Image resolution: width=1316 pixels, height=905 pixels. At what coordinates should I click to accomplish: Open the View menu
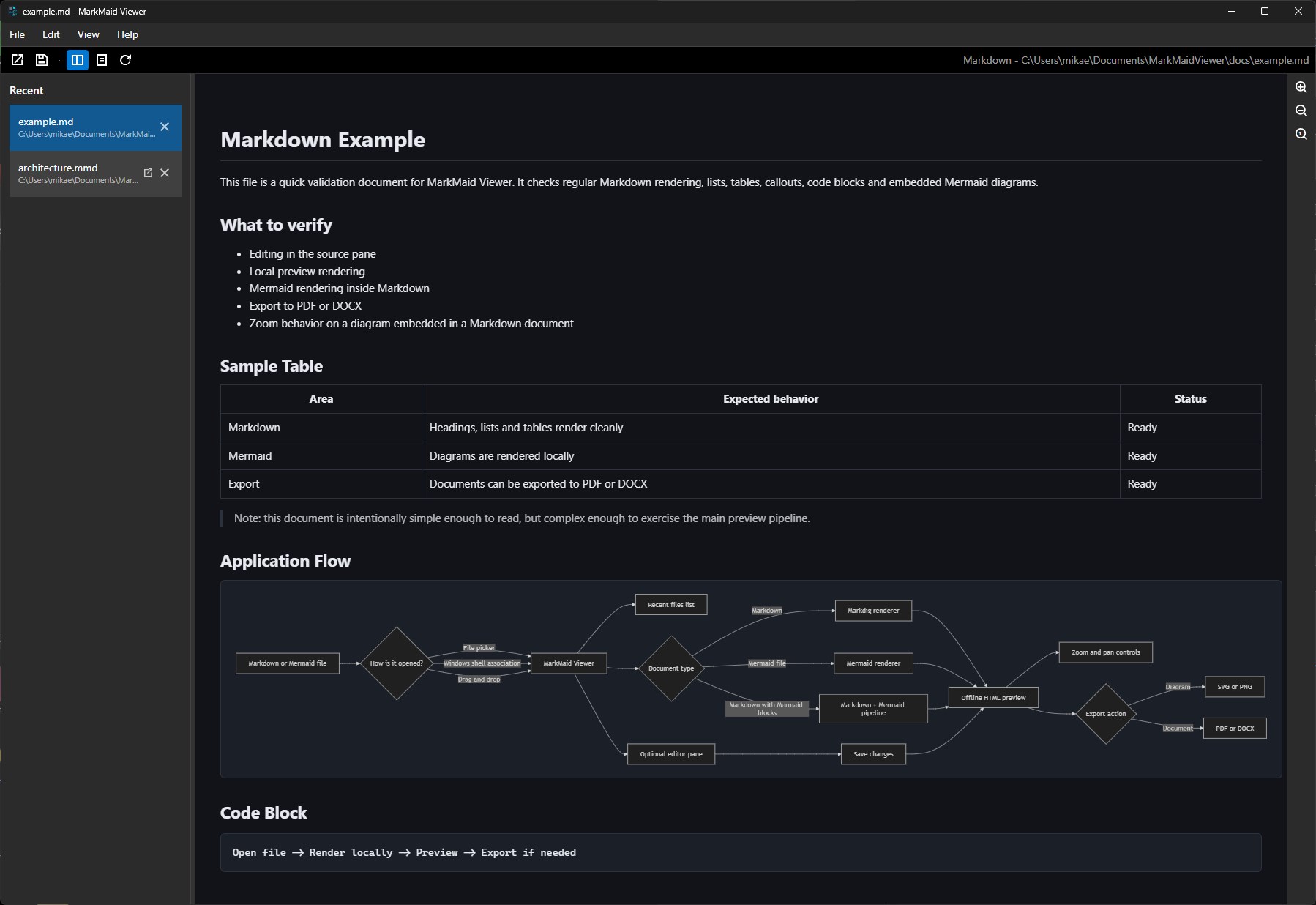pyautogui.click(x=89, y=34)
